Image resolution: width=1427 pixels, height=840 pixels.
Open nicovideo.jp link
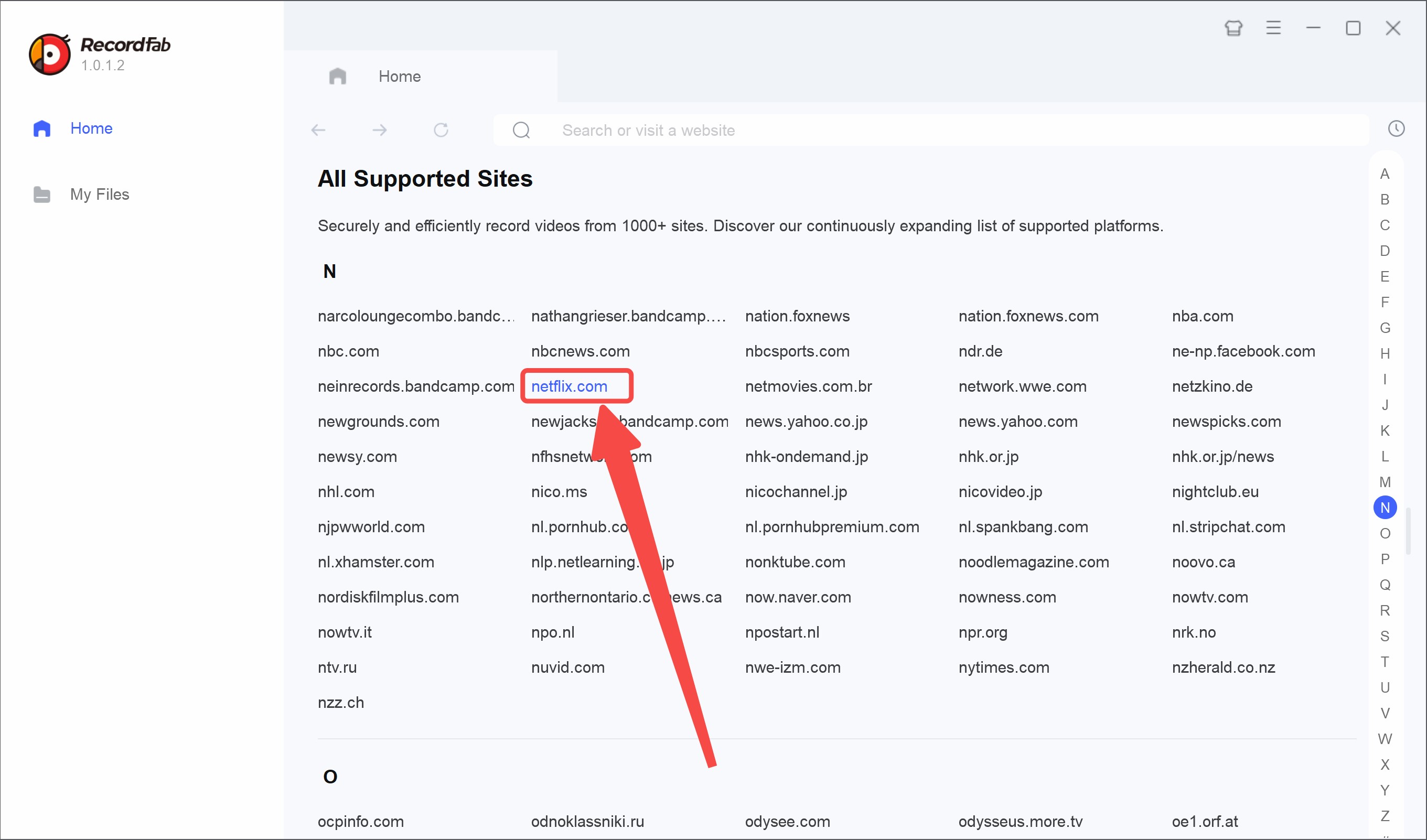[1000, 491]
